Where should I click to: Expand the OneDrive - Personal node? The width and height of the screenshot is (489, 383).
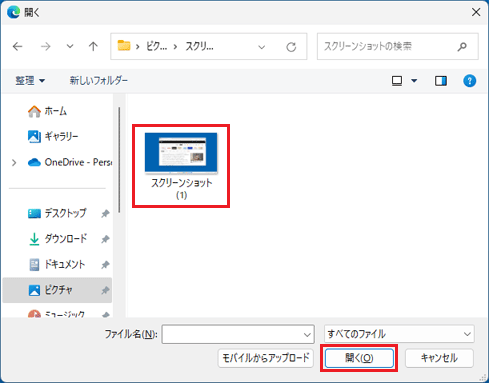click(14, 163)
